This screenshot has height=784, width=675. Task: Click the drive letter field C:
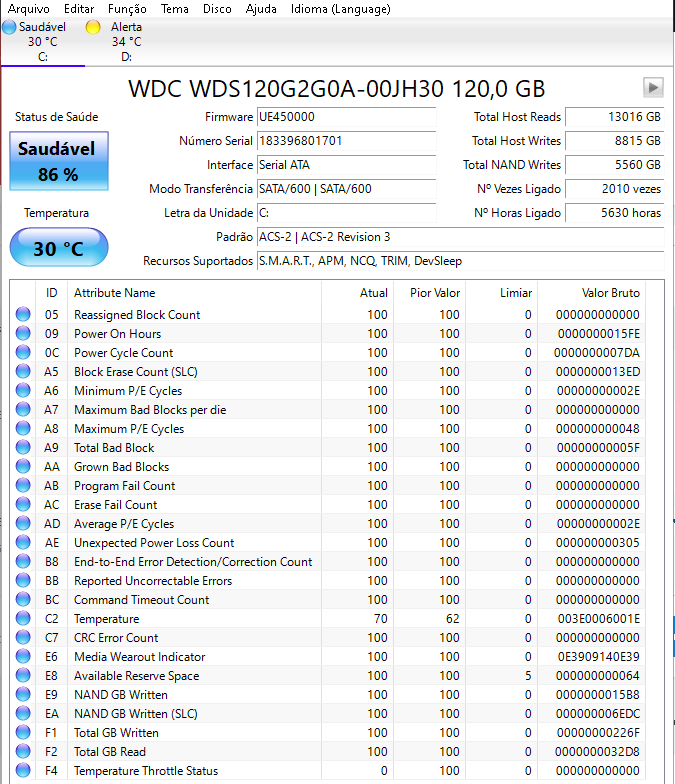(346, 213)
